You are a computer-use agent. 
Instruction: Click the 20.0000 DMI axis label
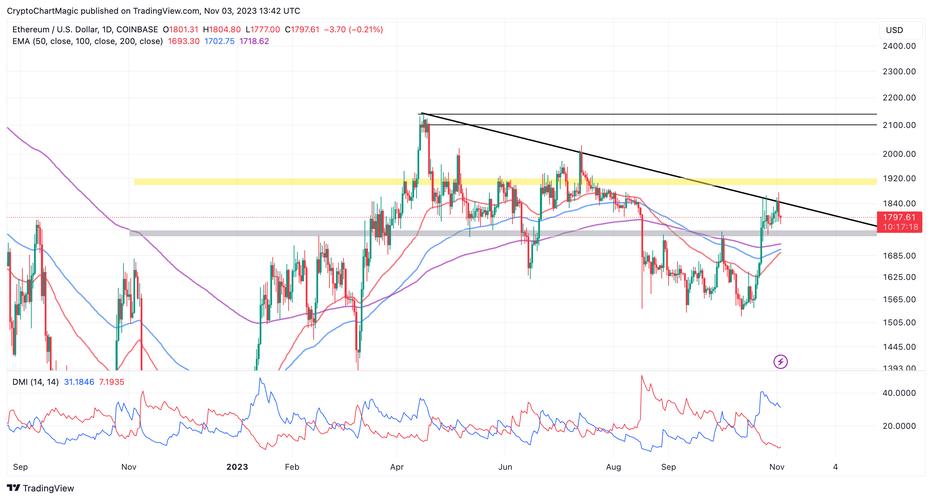coord(899,426)
